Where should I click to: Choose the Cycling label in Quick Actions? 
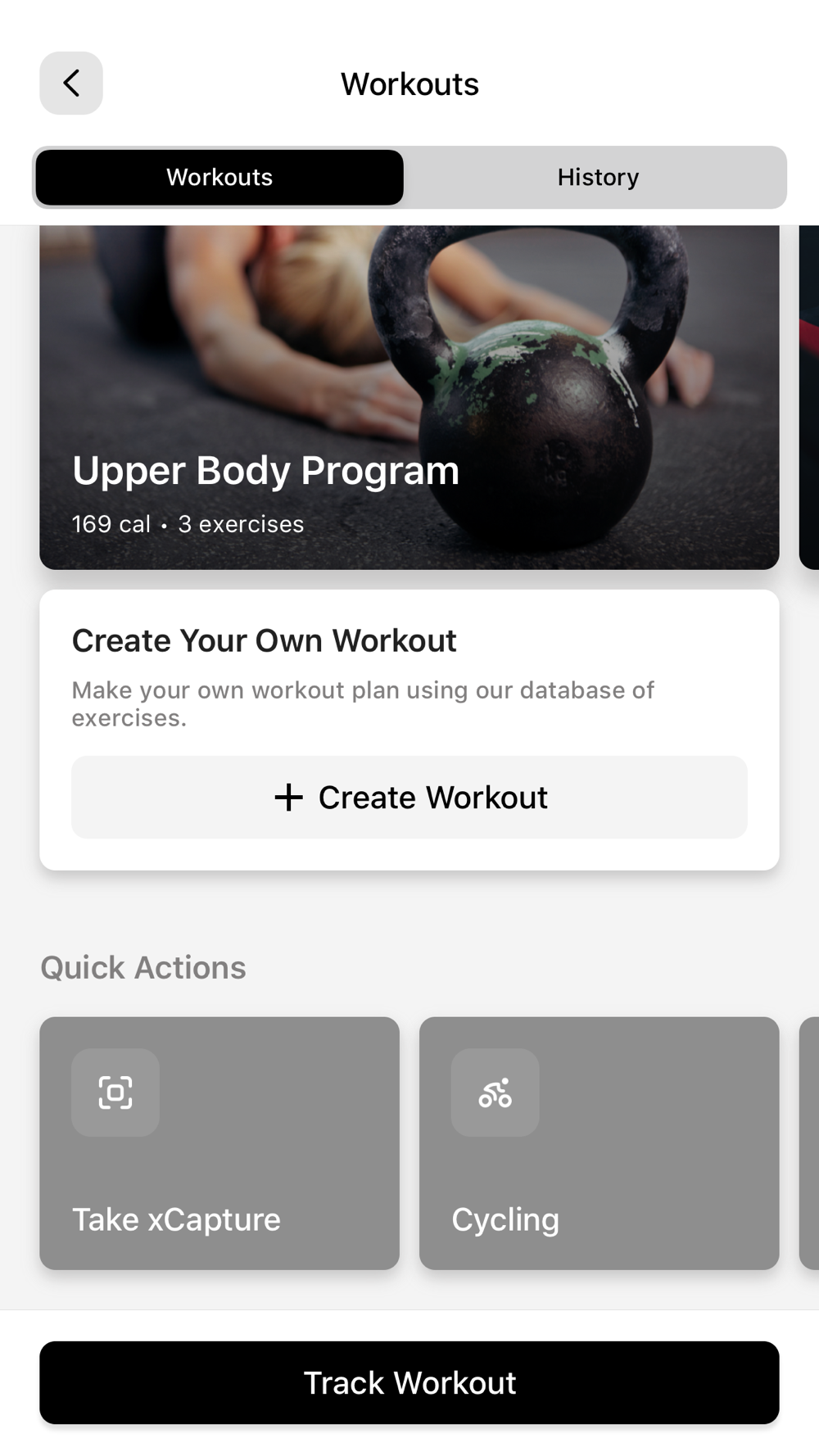505,1220
